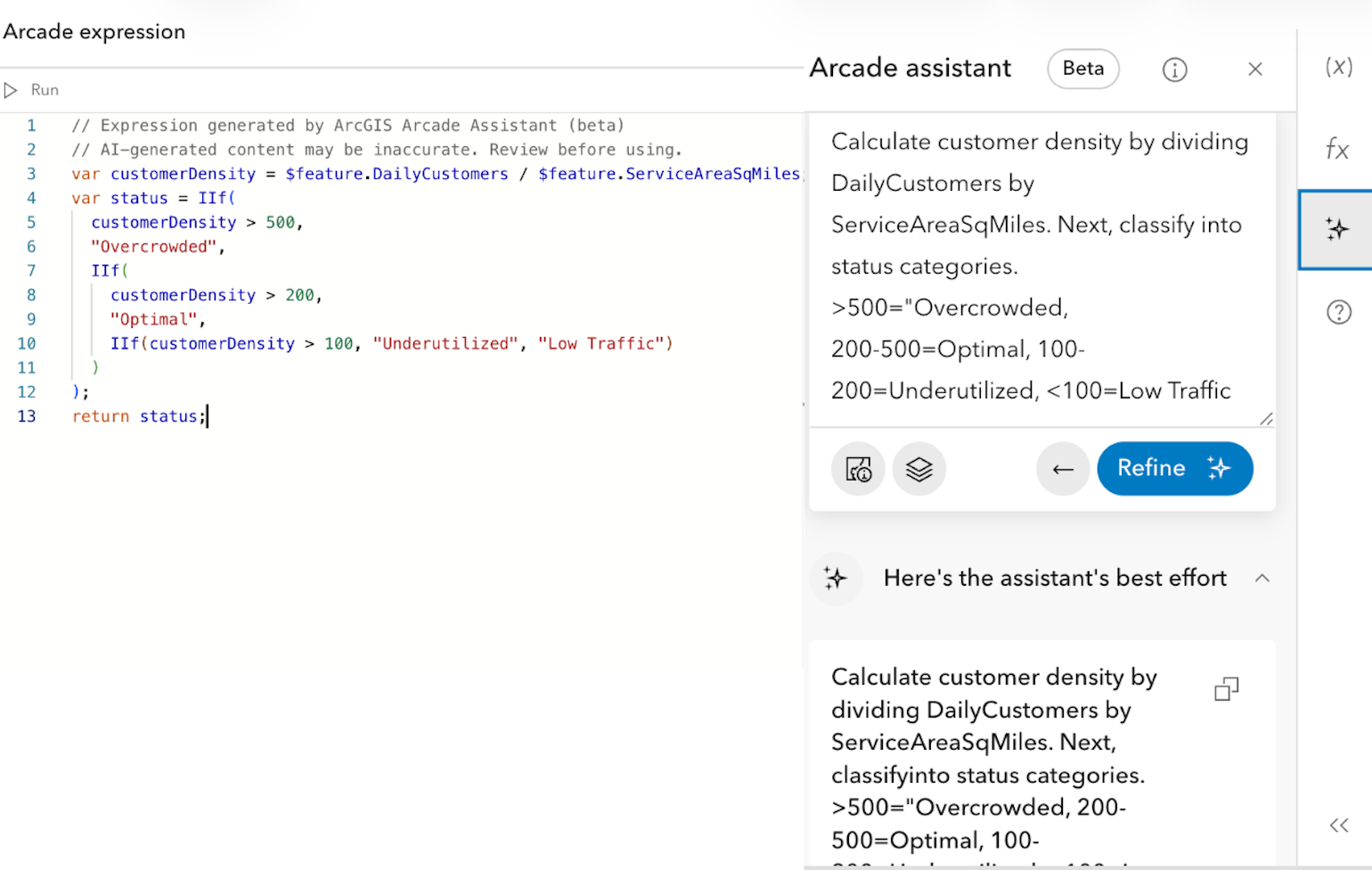Run the Arcade expression

32,90
